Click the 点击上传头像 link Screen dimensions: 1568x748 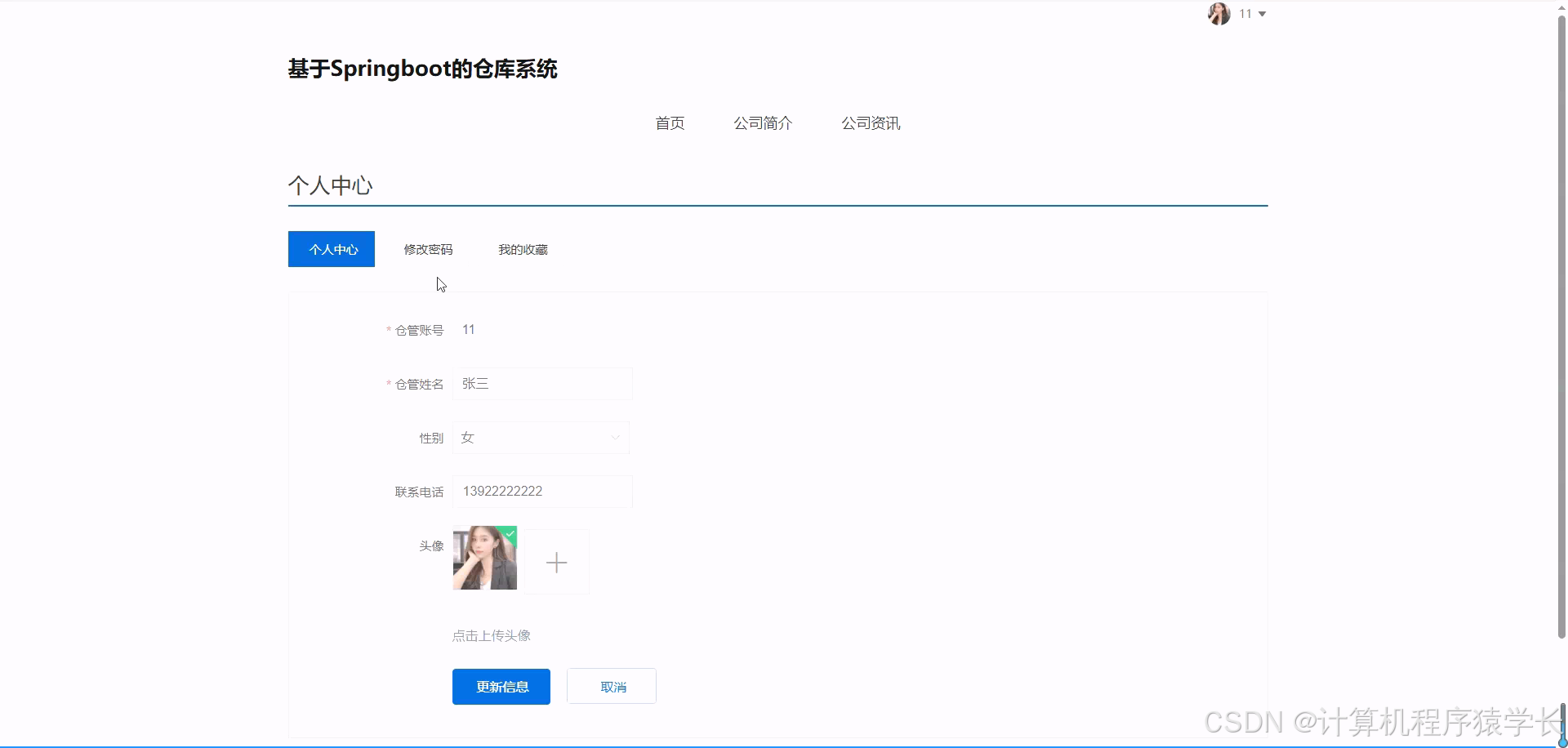pyautogui.click(x=491, y=635)
